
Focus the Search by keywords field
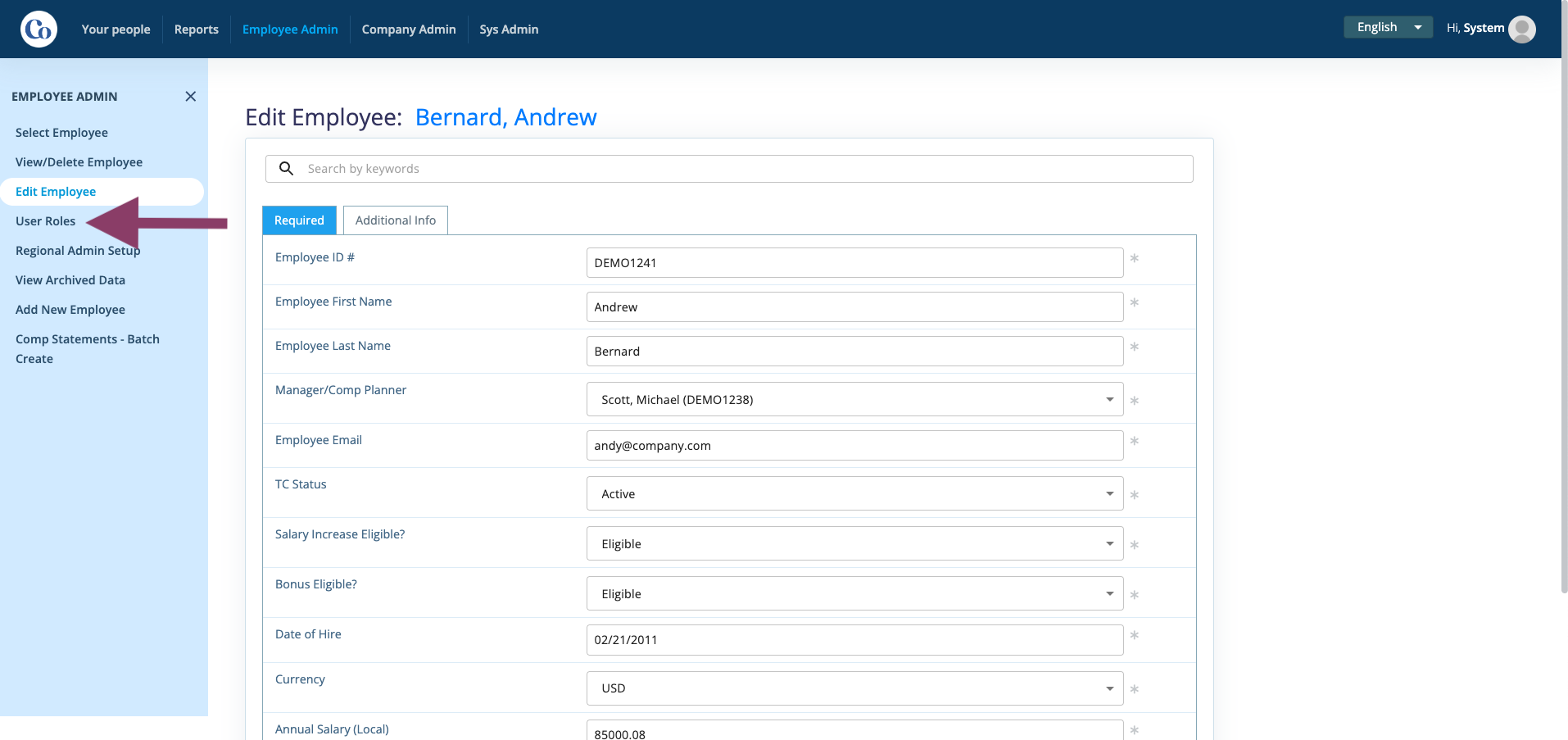point(729,169)
